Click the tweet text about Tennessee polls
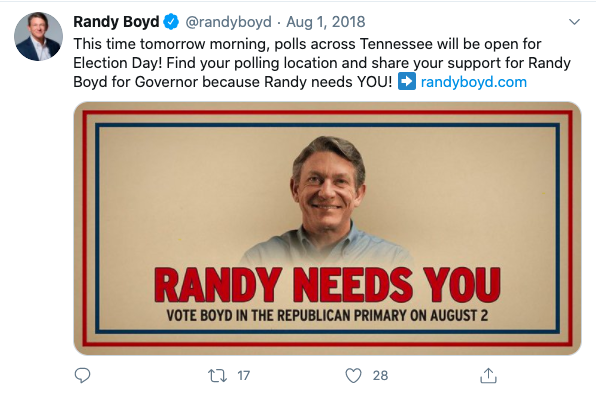Image resolution: width=596 pixels, height=395 pixels. 322,63
